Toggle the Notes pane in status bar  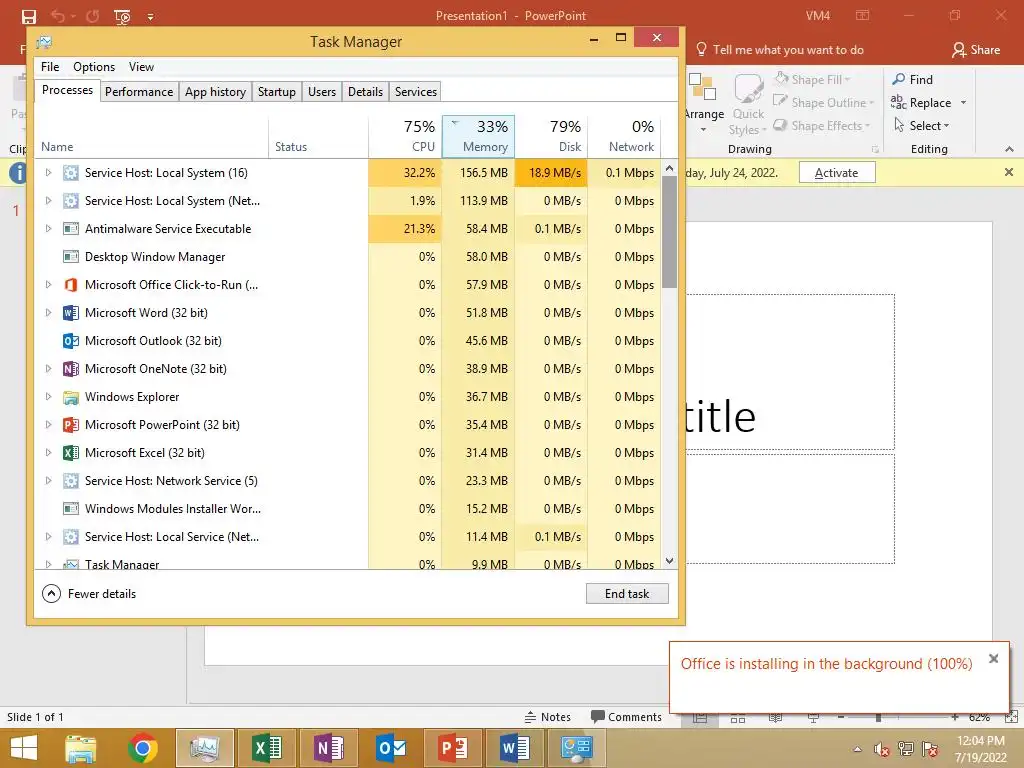547,717
